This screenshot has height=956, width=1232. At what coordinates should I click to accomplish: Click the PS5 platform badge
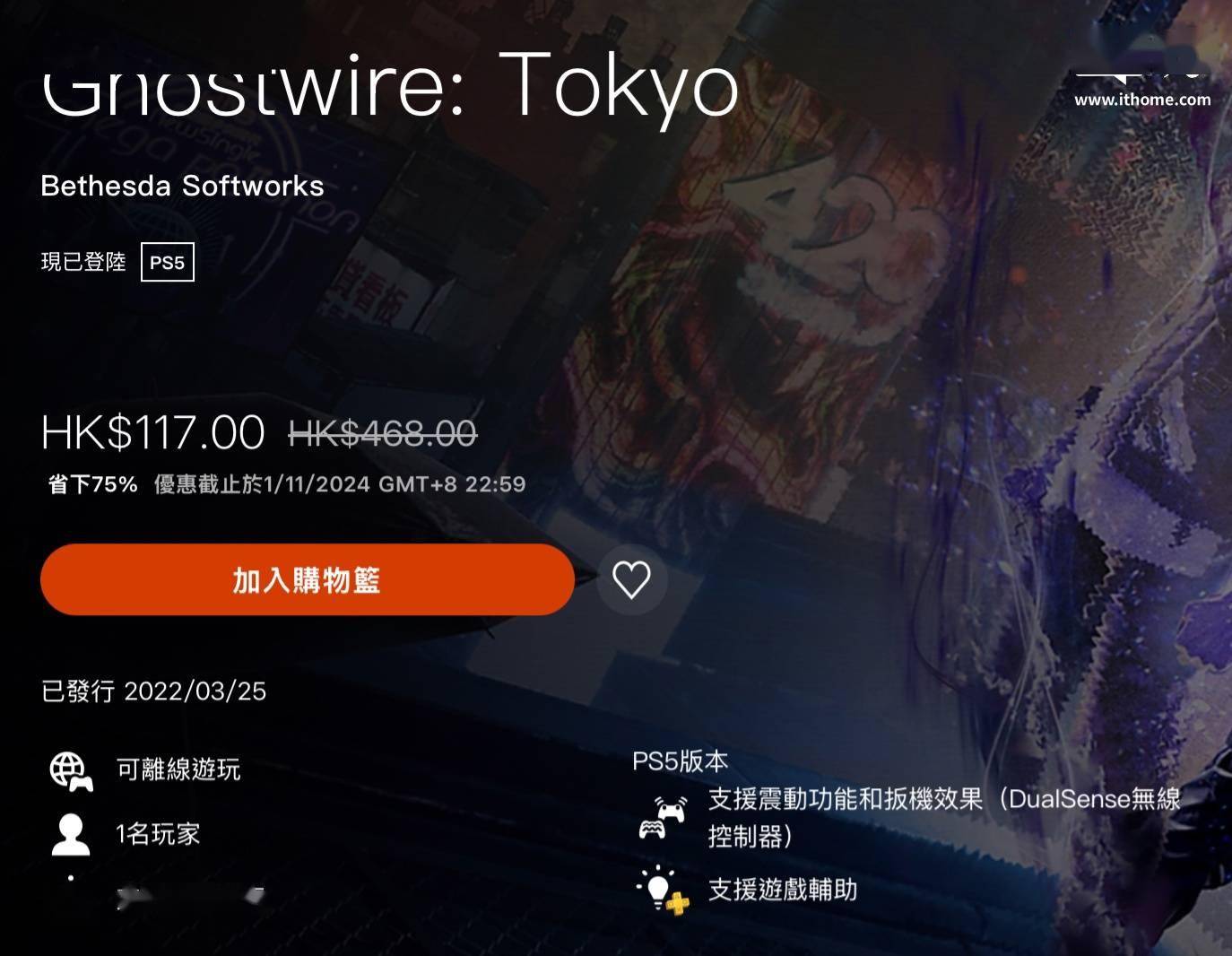point(168,263)
